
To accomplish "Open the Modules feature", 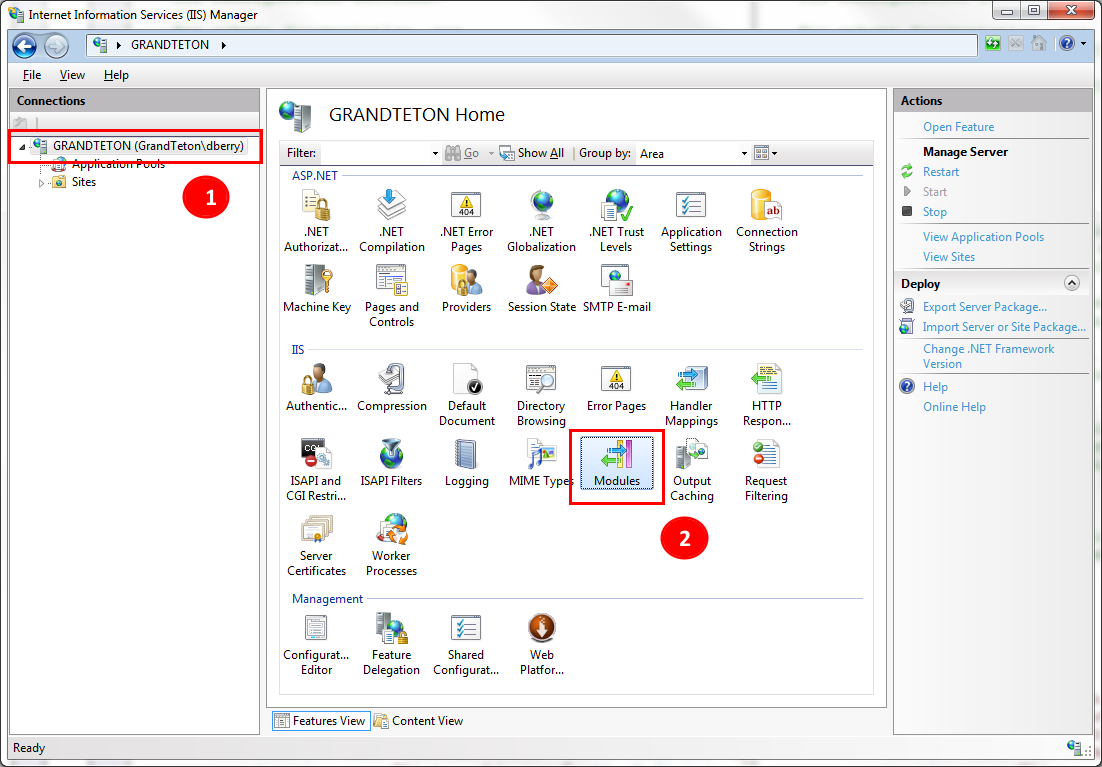I will [x=616, y=463].
